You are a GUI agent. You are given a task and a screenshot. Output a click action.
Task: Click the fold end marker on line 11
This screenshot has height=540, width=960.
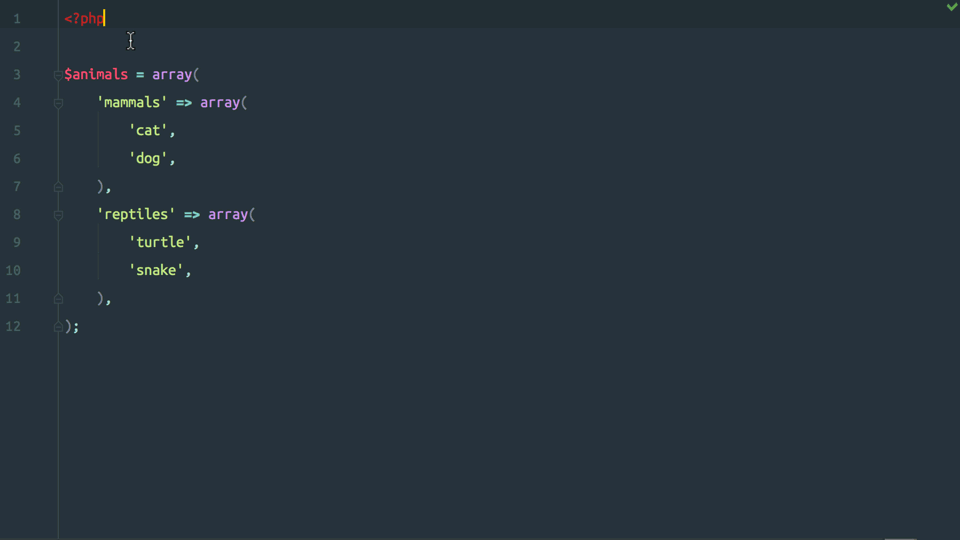[x=58, y=299]
